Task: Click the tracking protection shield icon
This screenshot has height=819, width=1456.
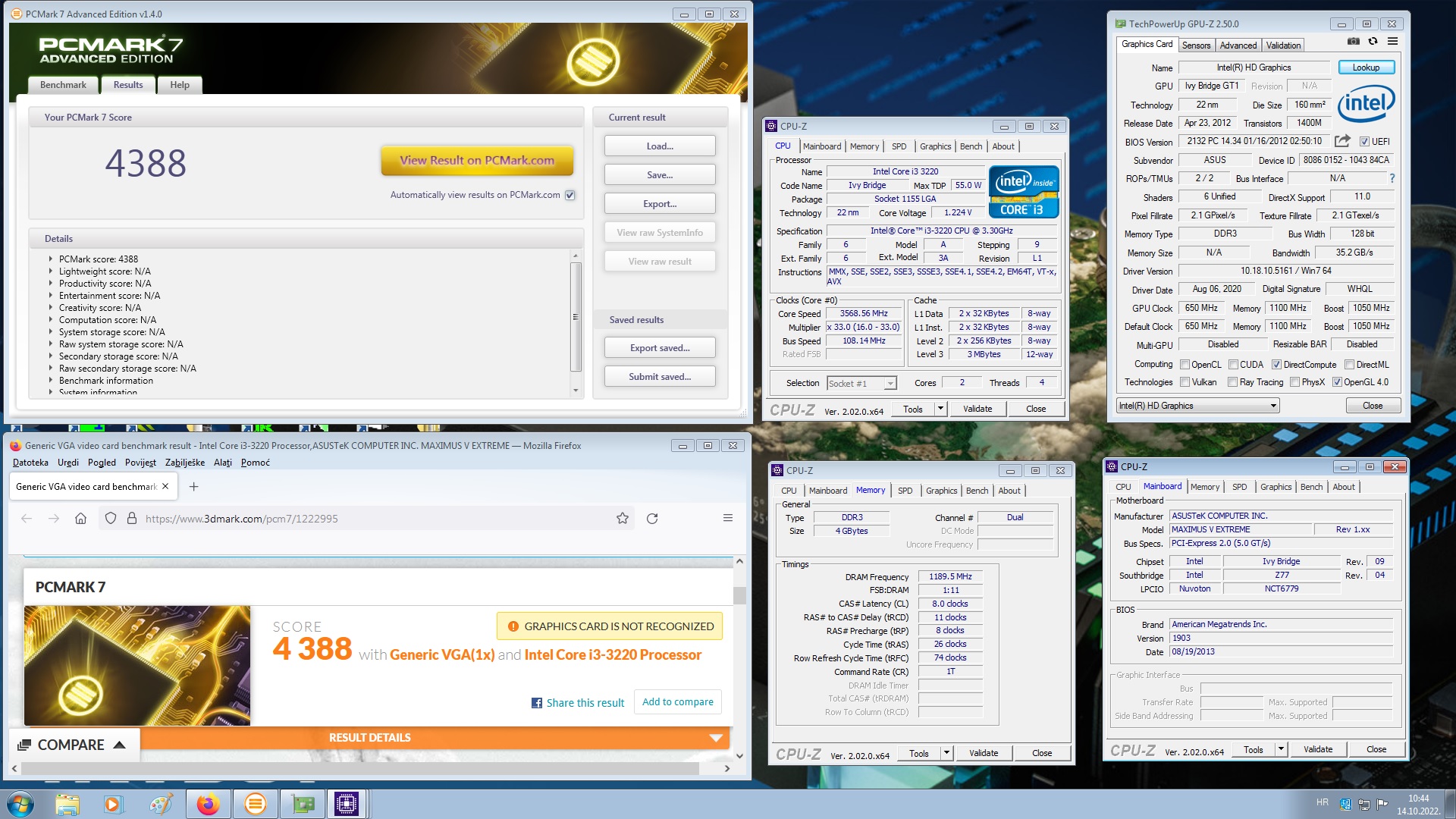Action: (x=111, y=519)
